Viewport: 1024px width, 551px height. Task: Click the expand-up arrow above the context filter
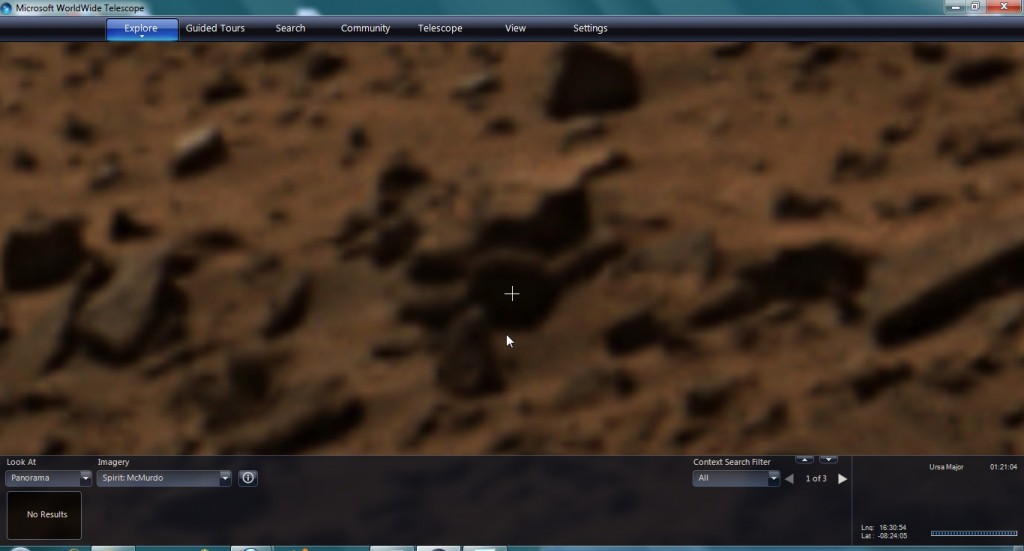point(804,460)
